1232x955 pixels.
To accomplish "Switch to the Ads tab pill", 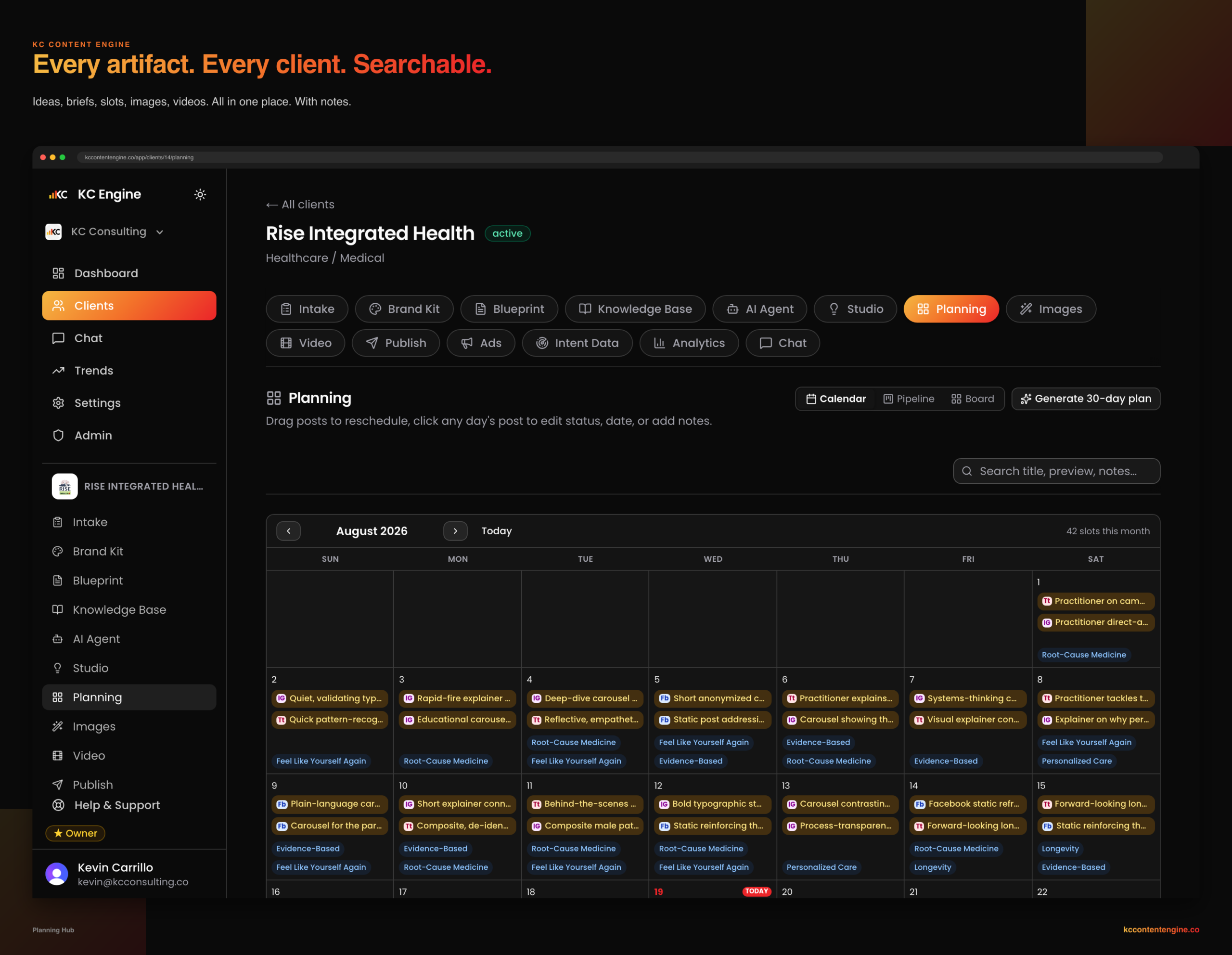I will tap(481, 343).
